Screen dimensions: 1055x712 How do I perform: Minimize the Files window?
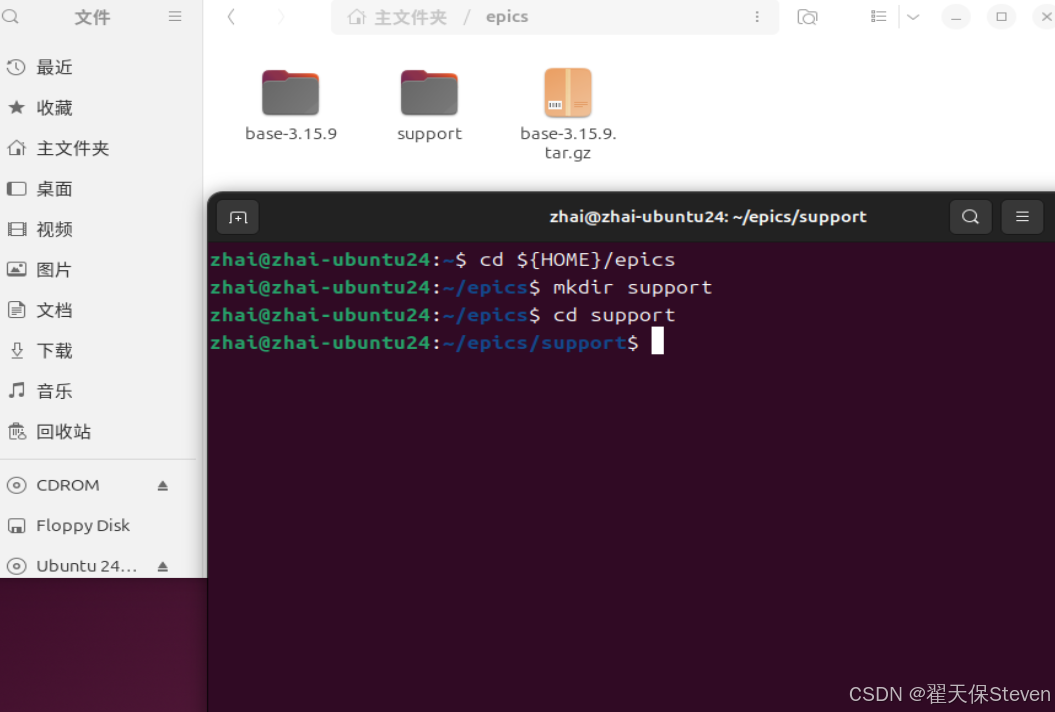click(956, 17)
